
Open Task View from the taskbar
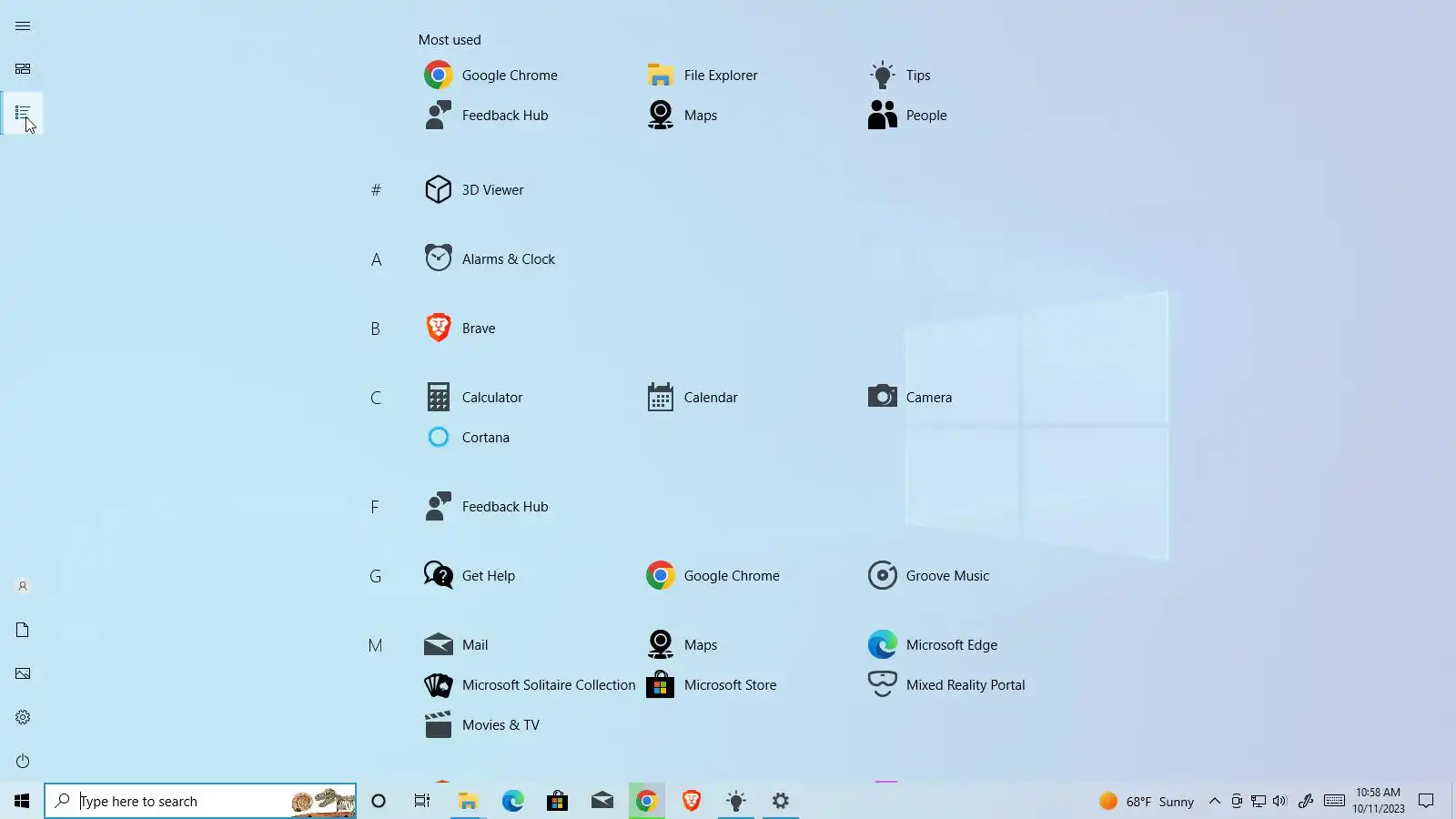point(422,801)
